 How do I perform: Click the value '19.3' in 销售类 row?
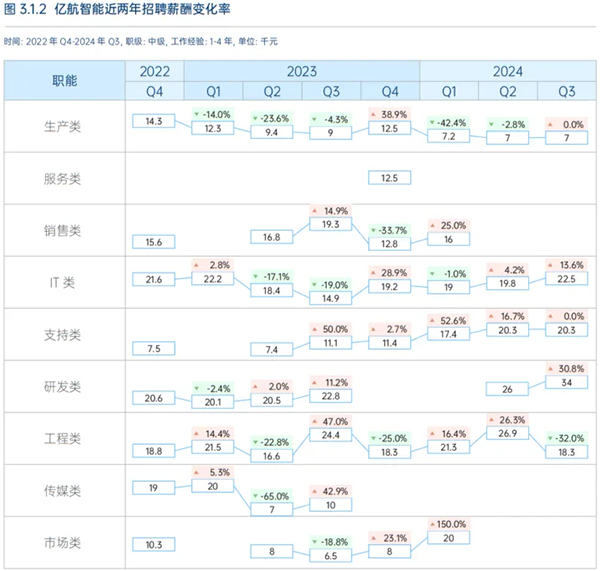click(x=331, y=224)
